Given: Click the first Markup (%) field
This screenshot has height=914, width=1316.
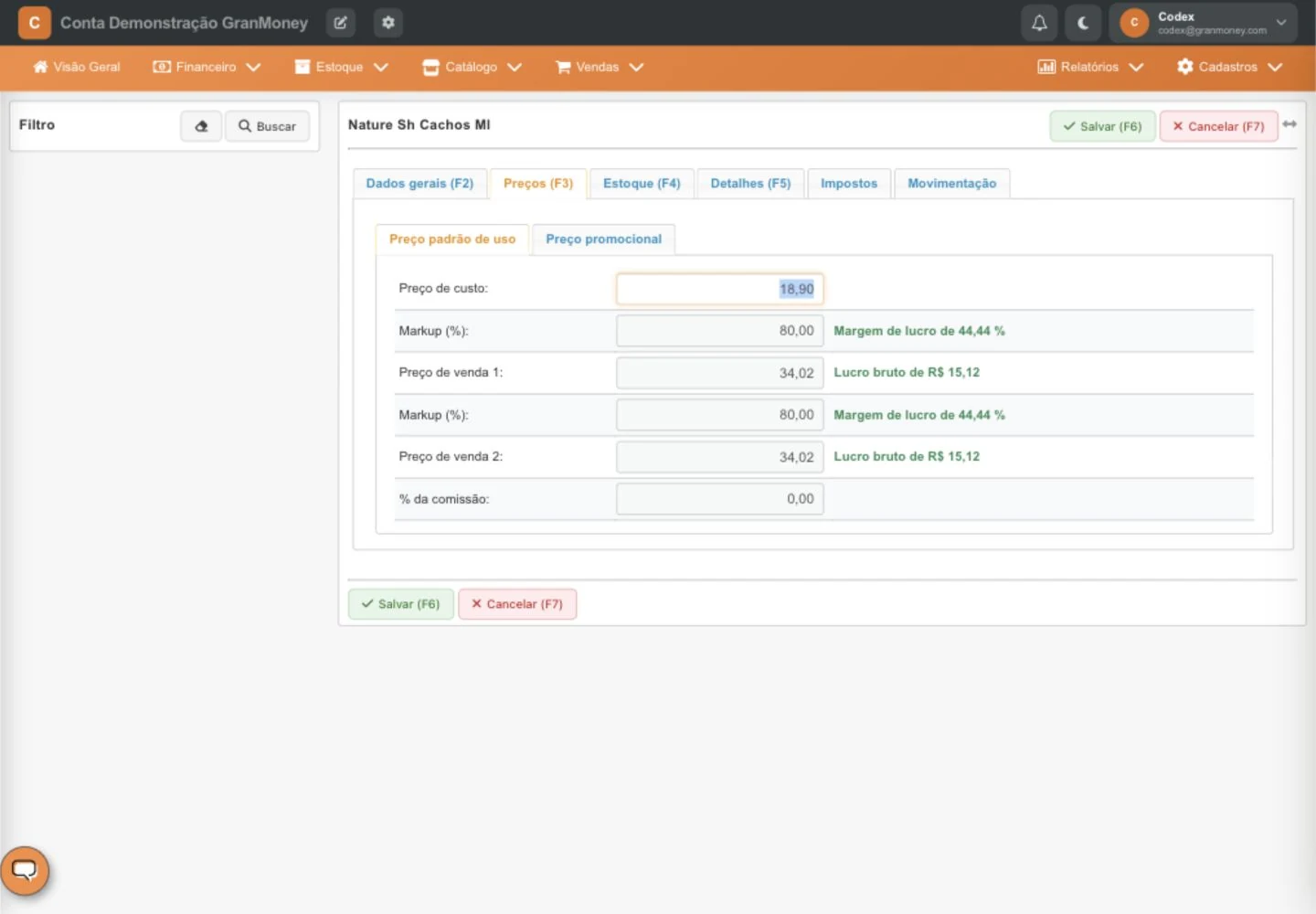Looking at the screenshot, I should [720, 331].
